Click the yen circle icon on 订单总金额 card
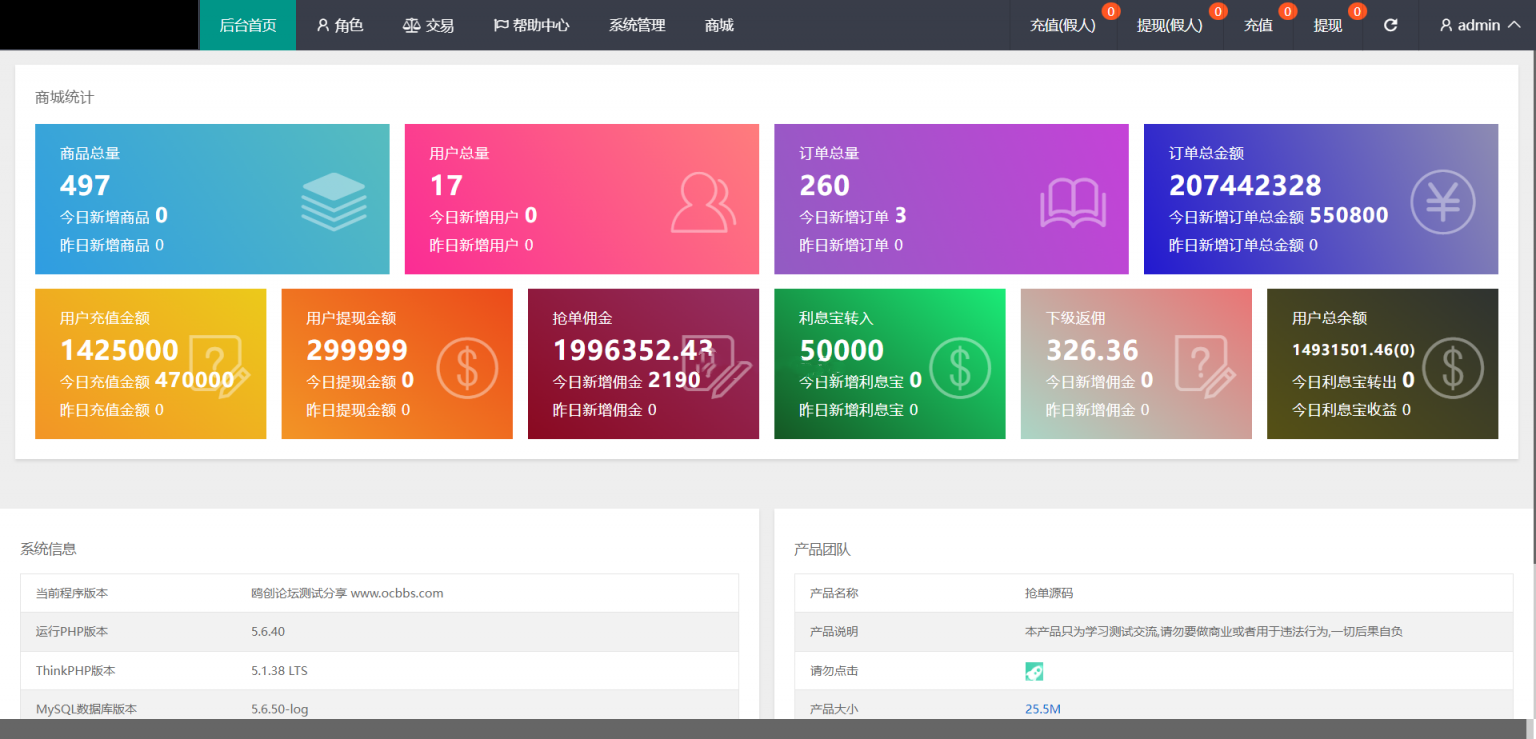This screenshot has height=739, width=1536. [x=1443, y=201]
